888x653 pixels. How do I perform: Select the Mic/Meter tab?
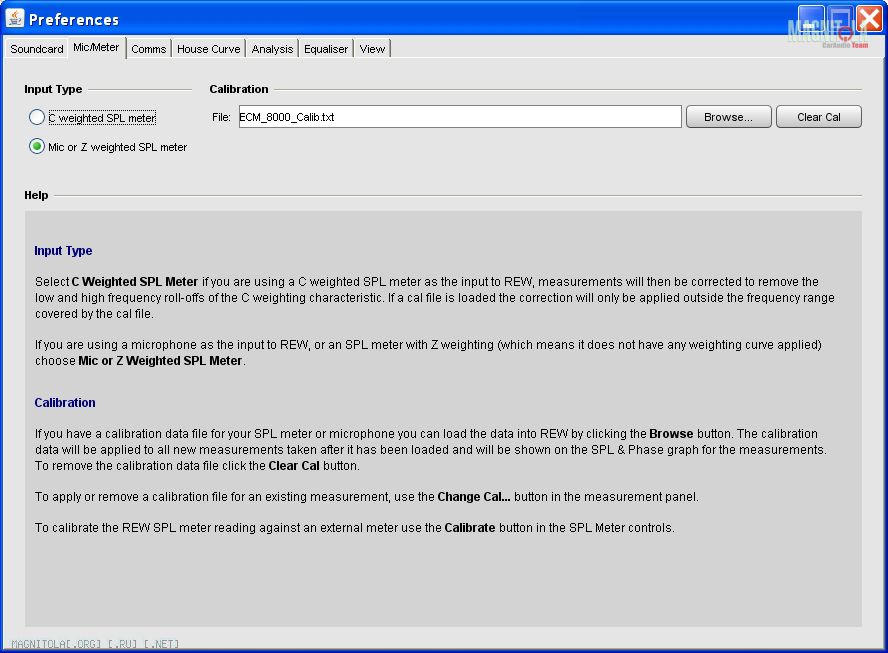(x=96, y=48)
